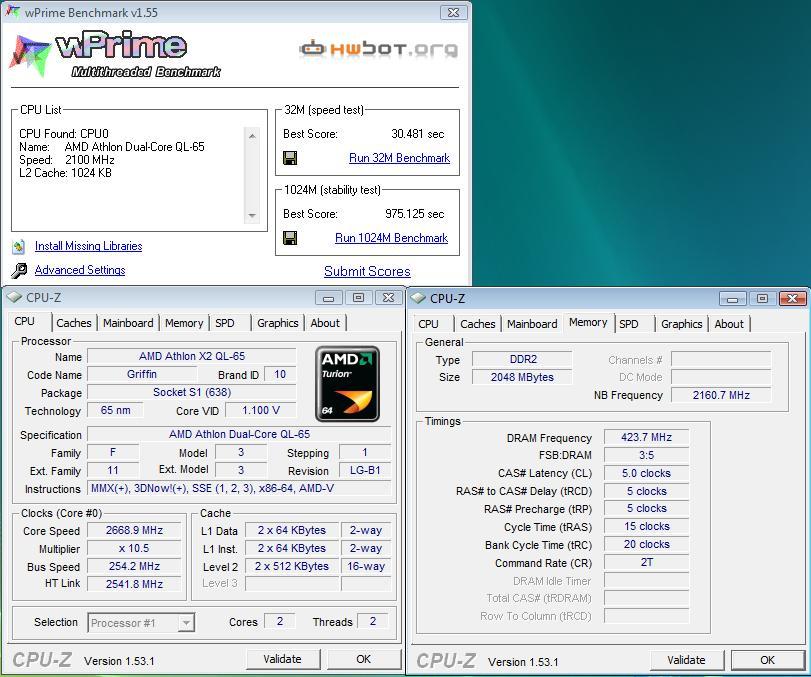
Task: Open Advanced Settings link
Action: [80, 270]
